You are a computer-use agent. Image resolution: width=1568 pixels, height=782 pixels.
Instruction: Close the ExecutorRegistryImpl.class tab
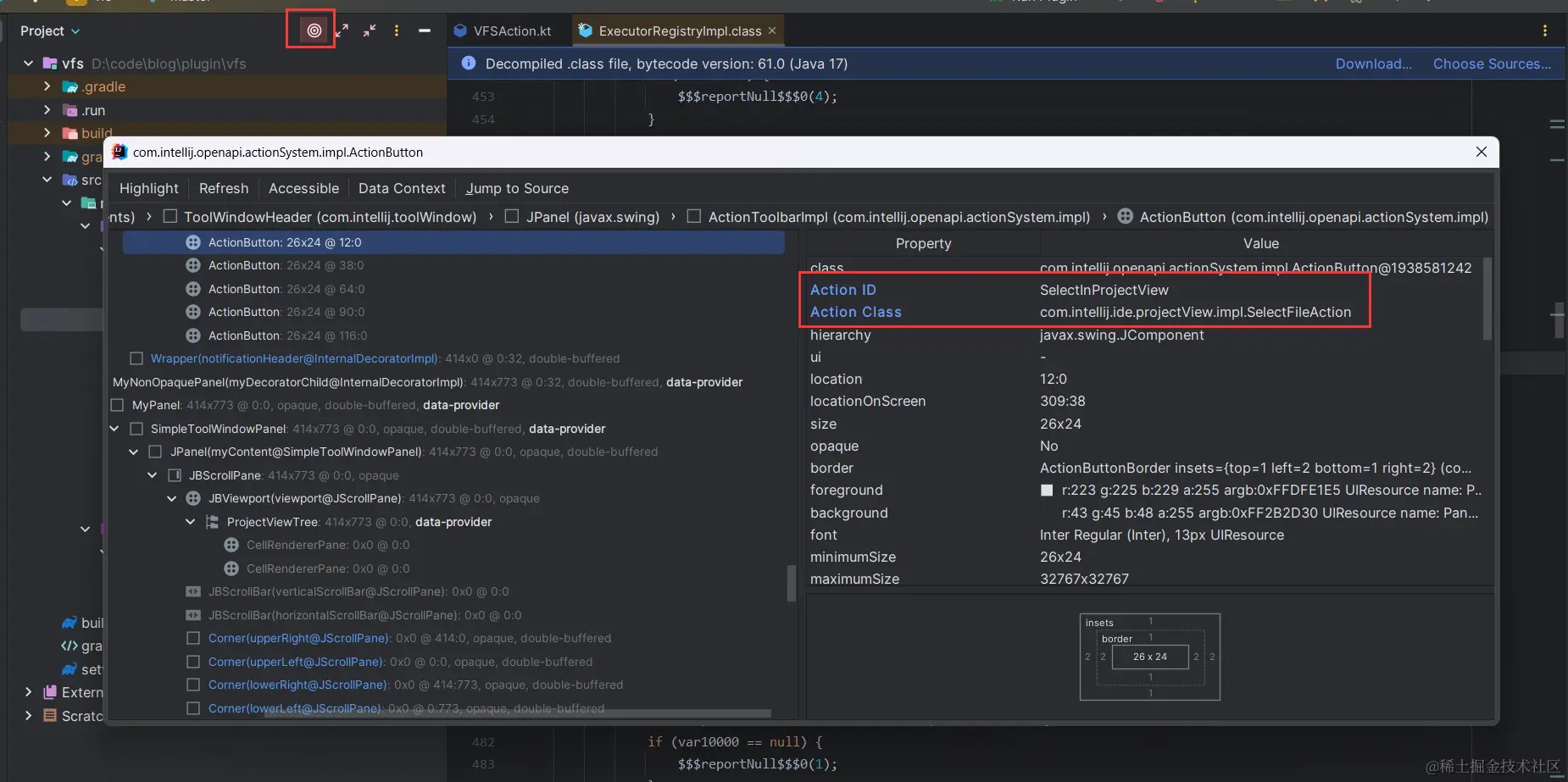pyautogui.click(x=772, y=31)
